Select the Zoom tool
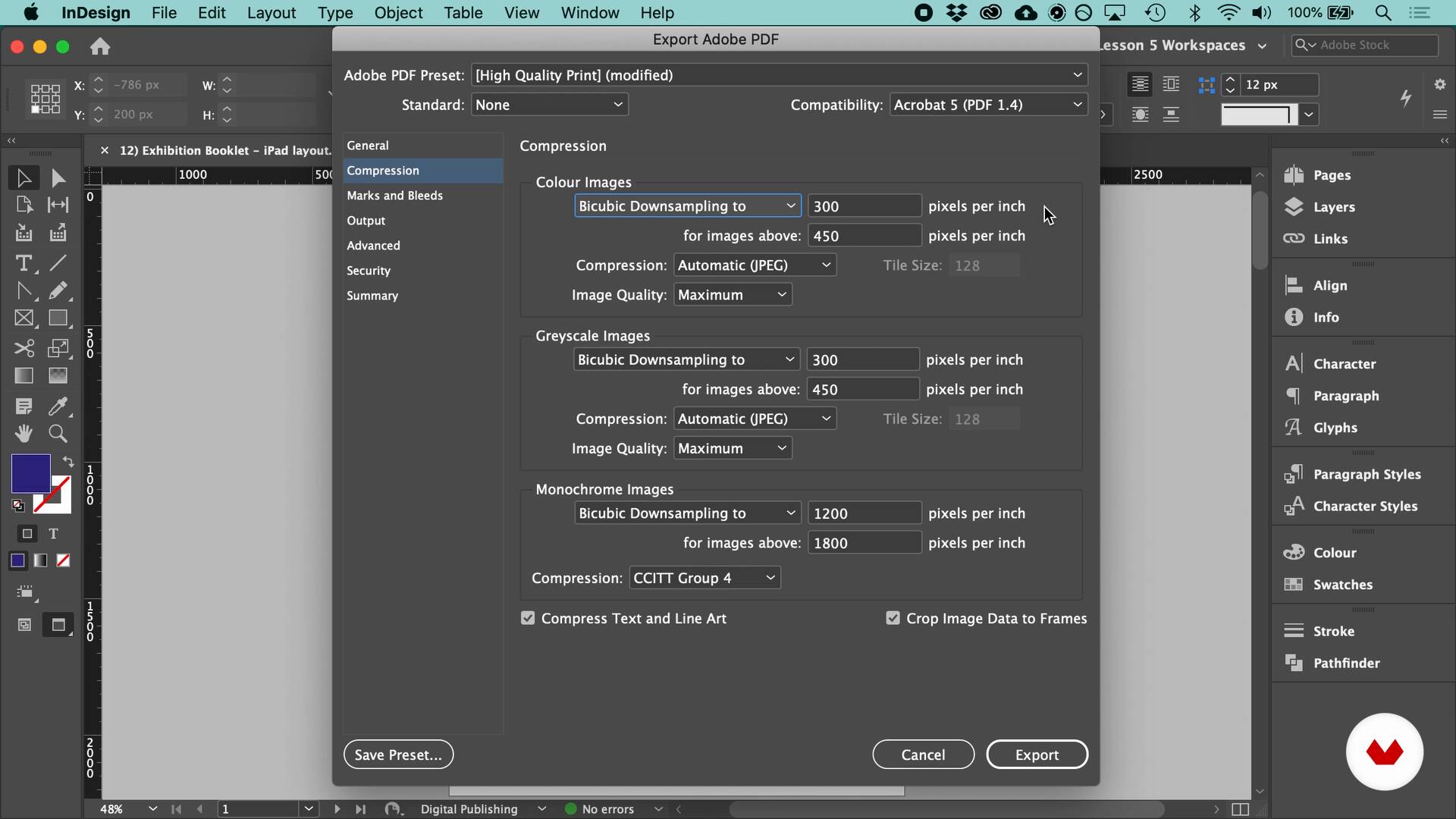Screen dimensions: 1456x819 coord(58,434)
